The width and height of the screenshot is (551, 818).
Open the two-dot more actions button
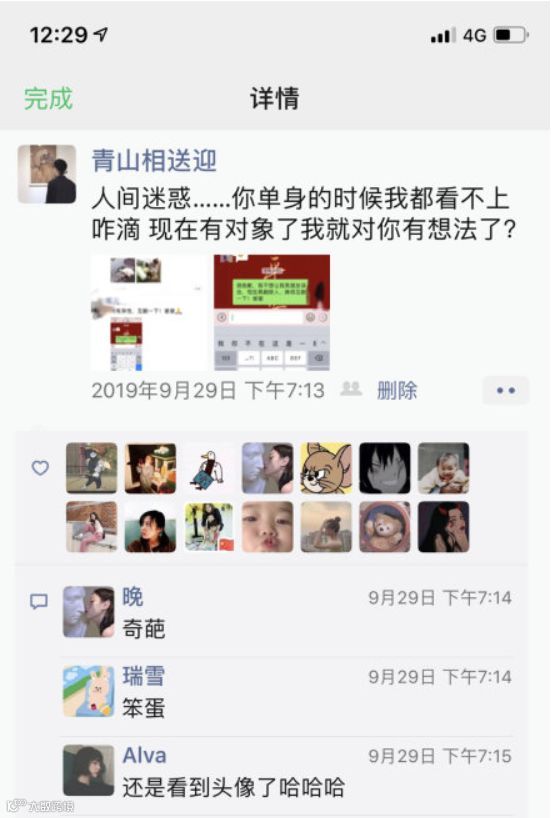click(x=506, y=390)
